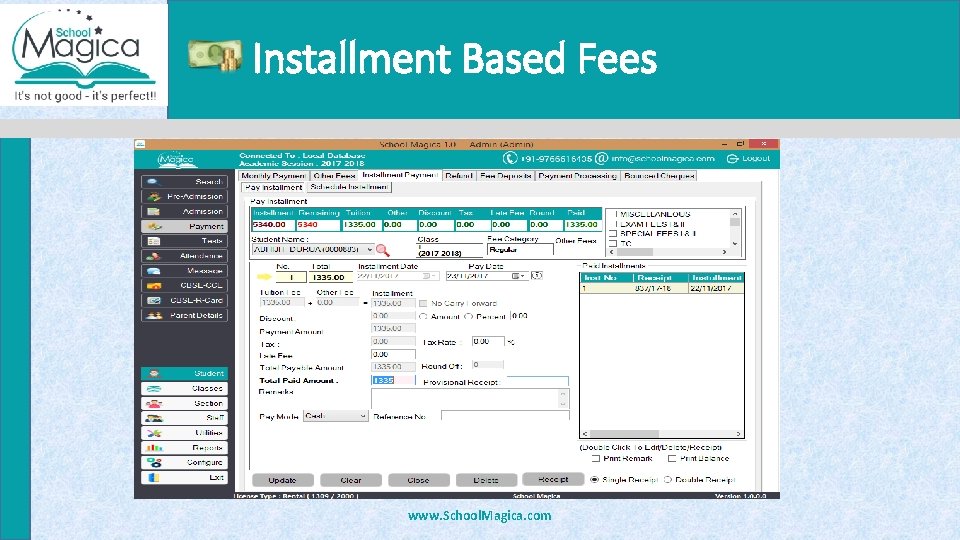Click the Late Fee input field

point(393,354)
